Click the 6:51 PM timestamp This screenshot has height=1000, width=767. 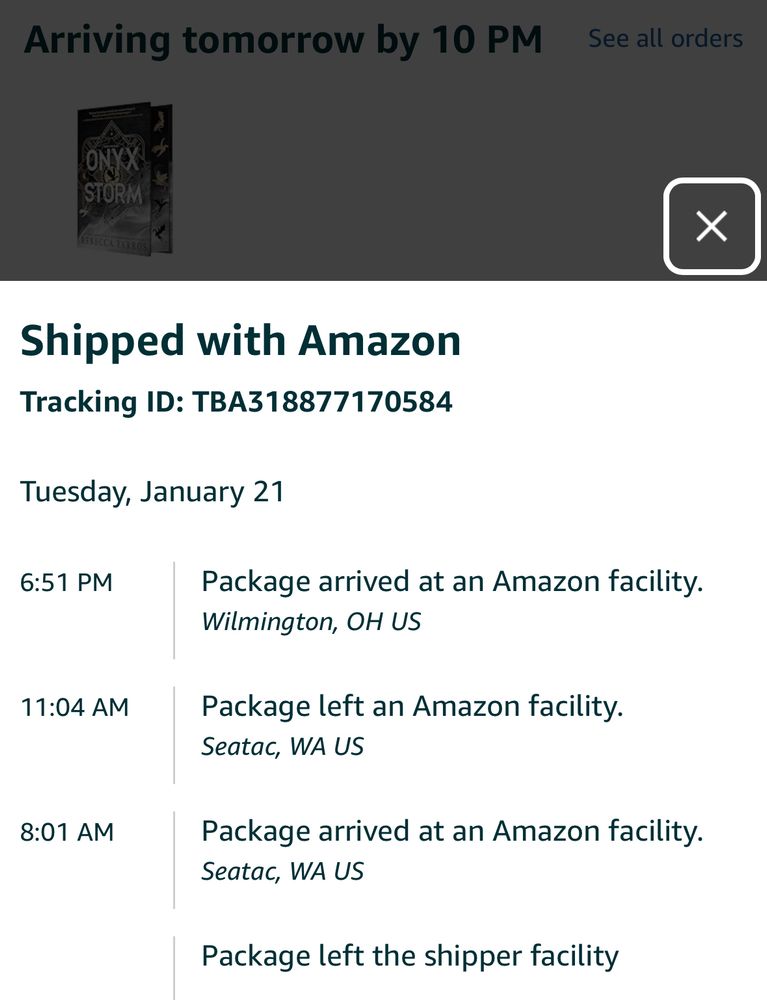66,582
